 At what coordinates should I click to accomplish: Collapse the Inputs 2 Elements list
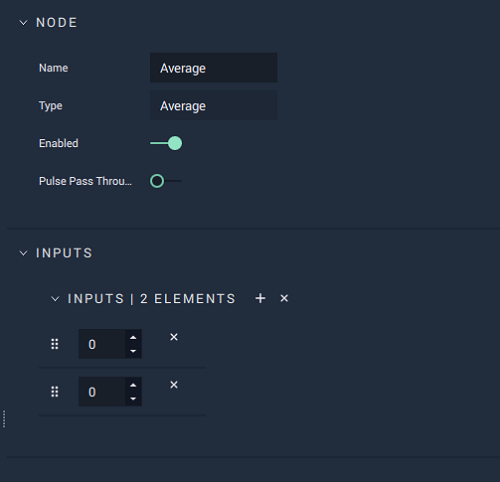[55, 299]
